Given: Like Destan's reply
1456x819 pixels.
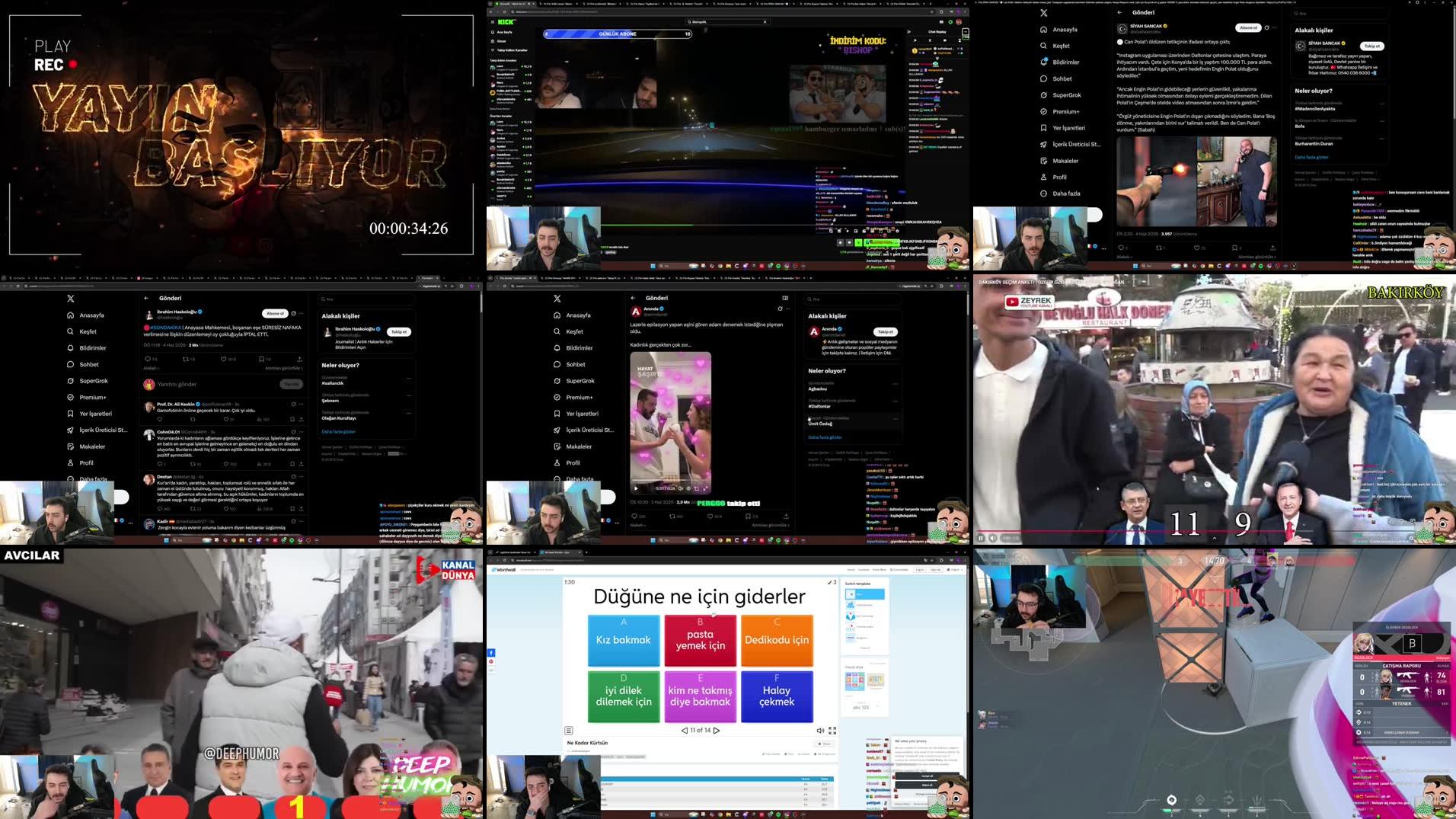Looking at the screenshot, I should coord(228,509).
